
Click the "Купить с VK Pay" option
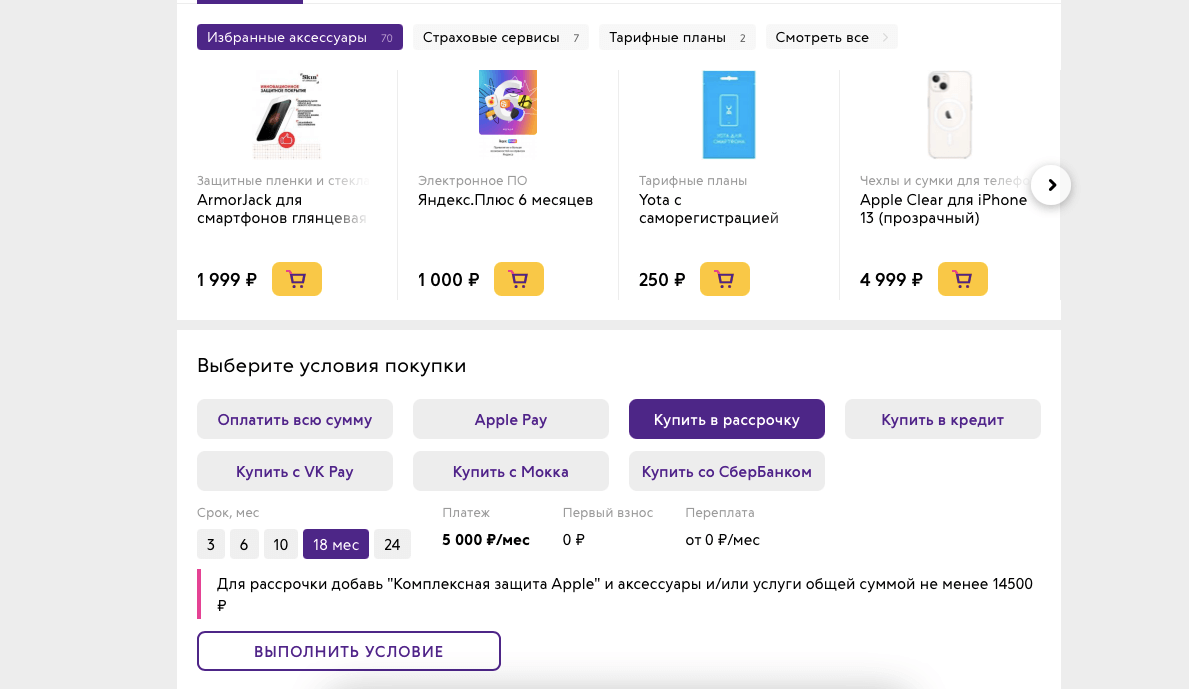point(294,470)
